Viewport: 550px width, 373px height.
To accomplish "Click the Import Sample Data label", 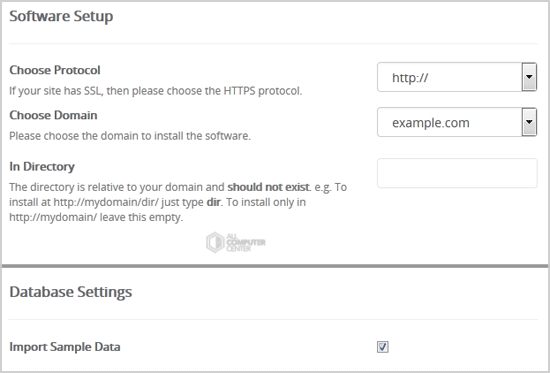I will click(x=65, y=347).
